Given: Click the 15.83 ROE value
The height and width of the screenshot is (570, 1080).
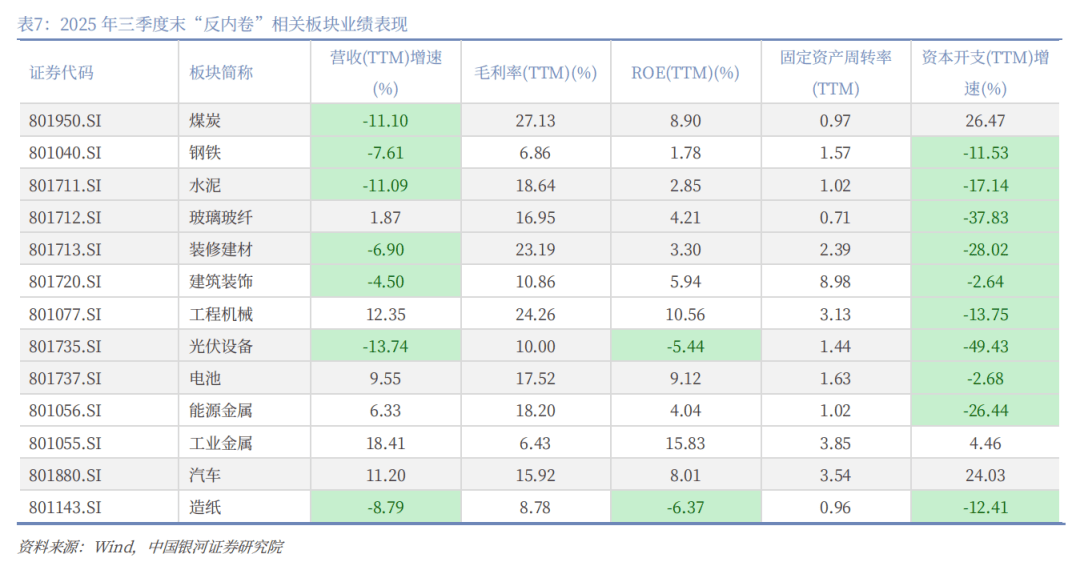Looking at the screenshot, I should point(685,443).
